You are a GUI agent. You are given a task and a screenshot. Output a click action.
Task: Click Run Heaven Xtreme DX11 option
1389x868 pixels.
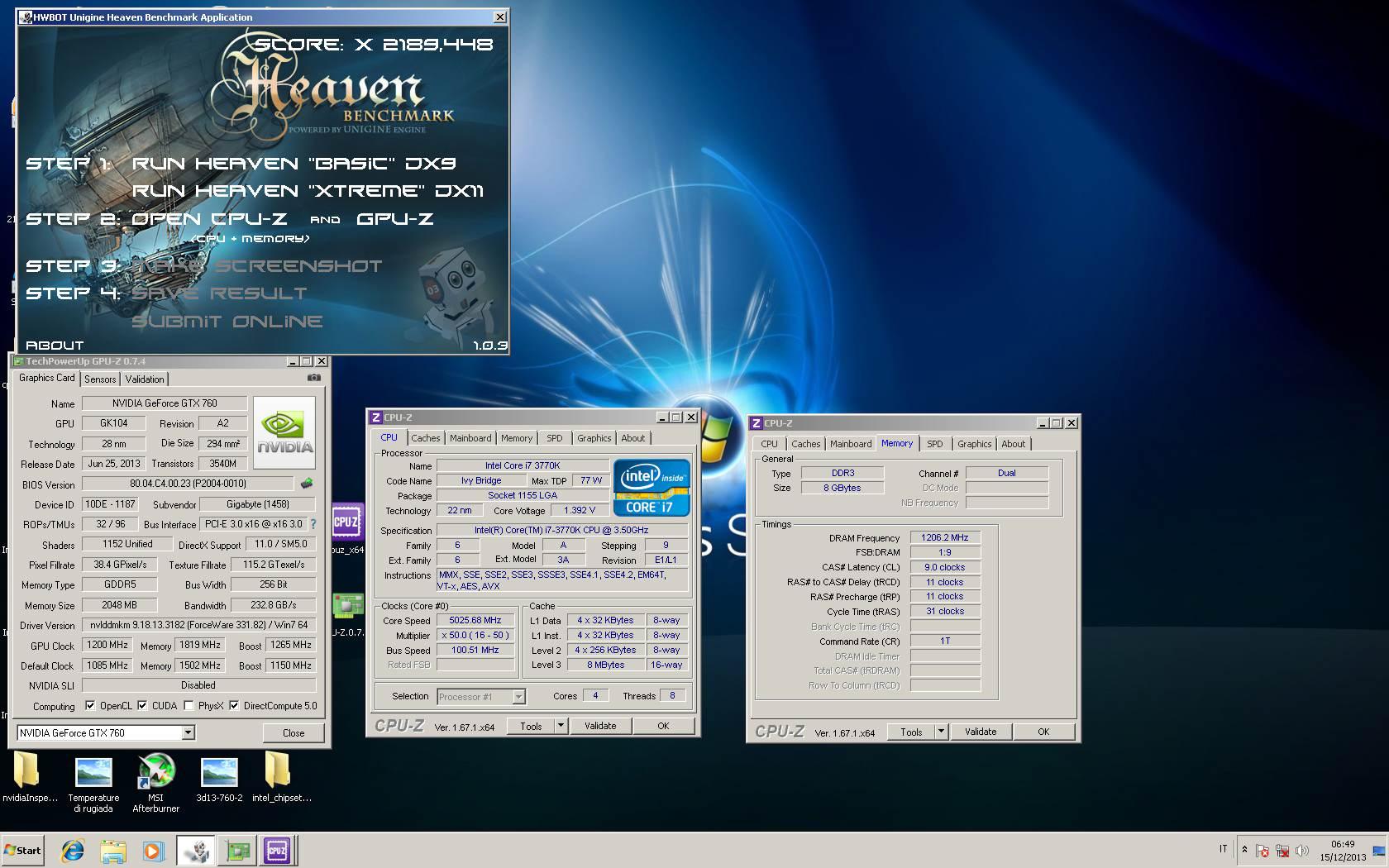[x=308, y=191]
